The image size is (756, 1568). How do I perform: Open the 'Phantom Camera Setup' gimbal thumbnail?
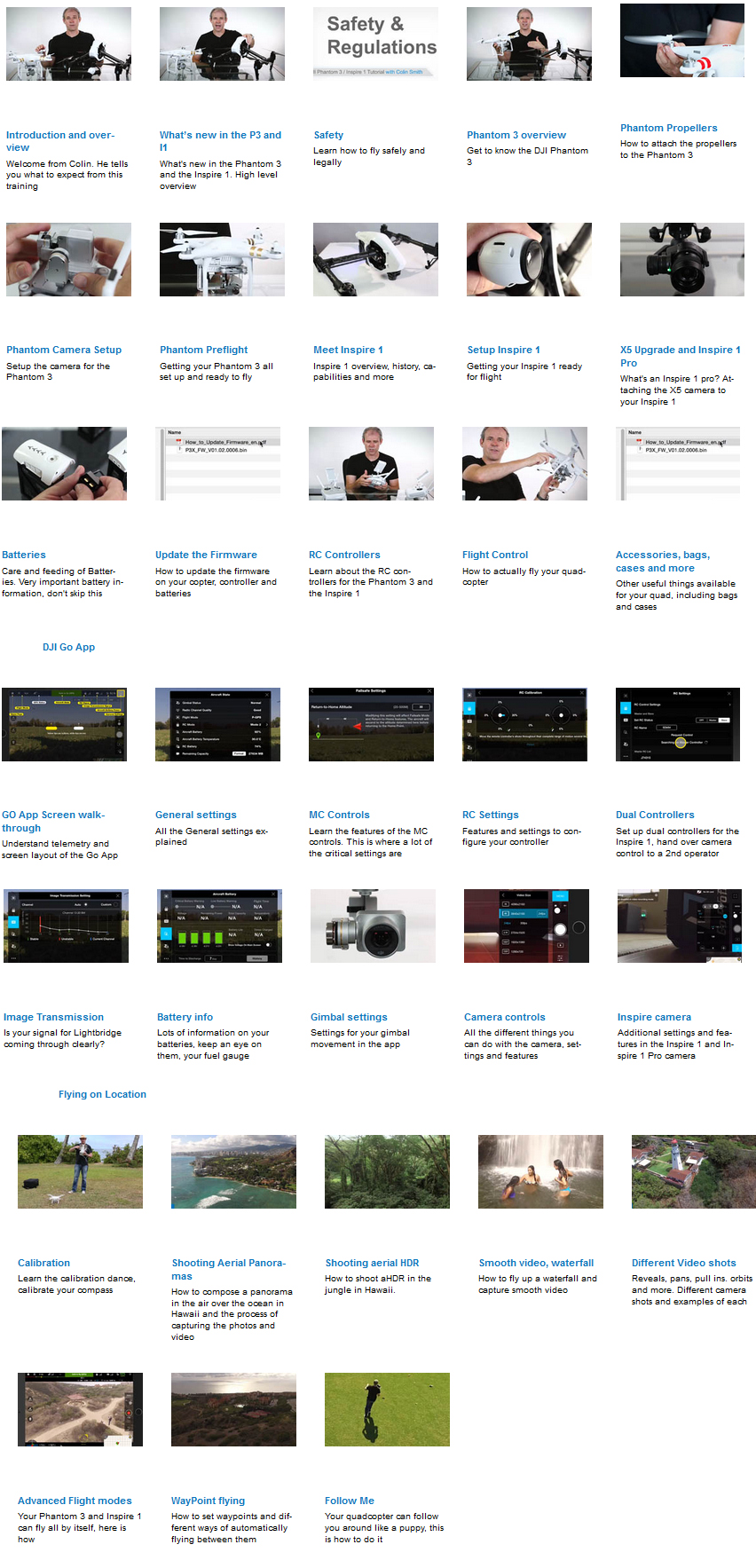pyautogui.click(x=68, y=259)
